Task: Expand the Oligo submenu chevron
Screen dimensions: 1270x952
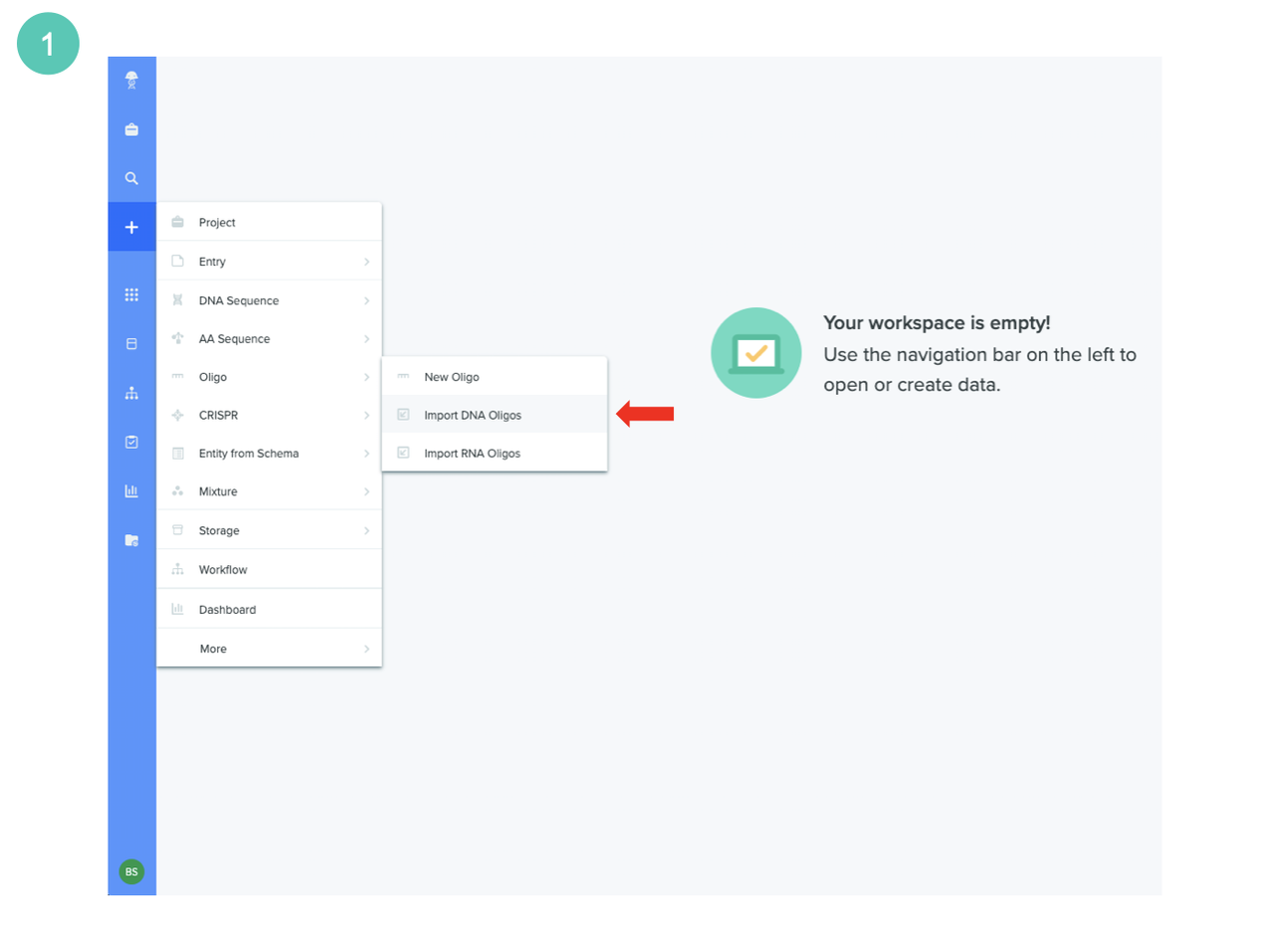Action: click(366, 377)
